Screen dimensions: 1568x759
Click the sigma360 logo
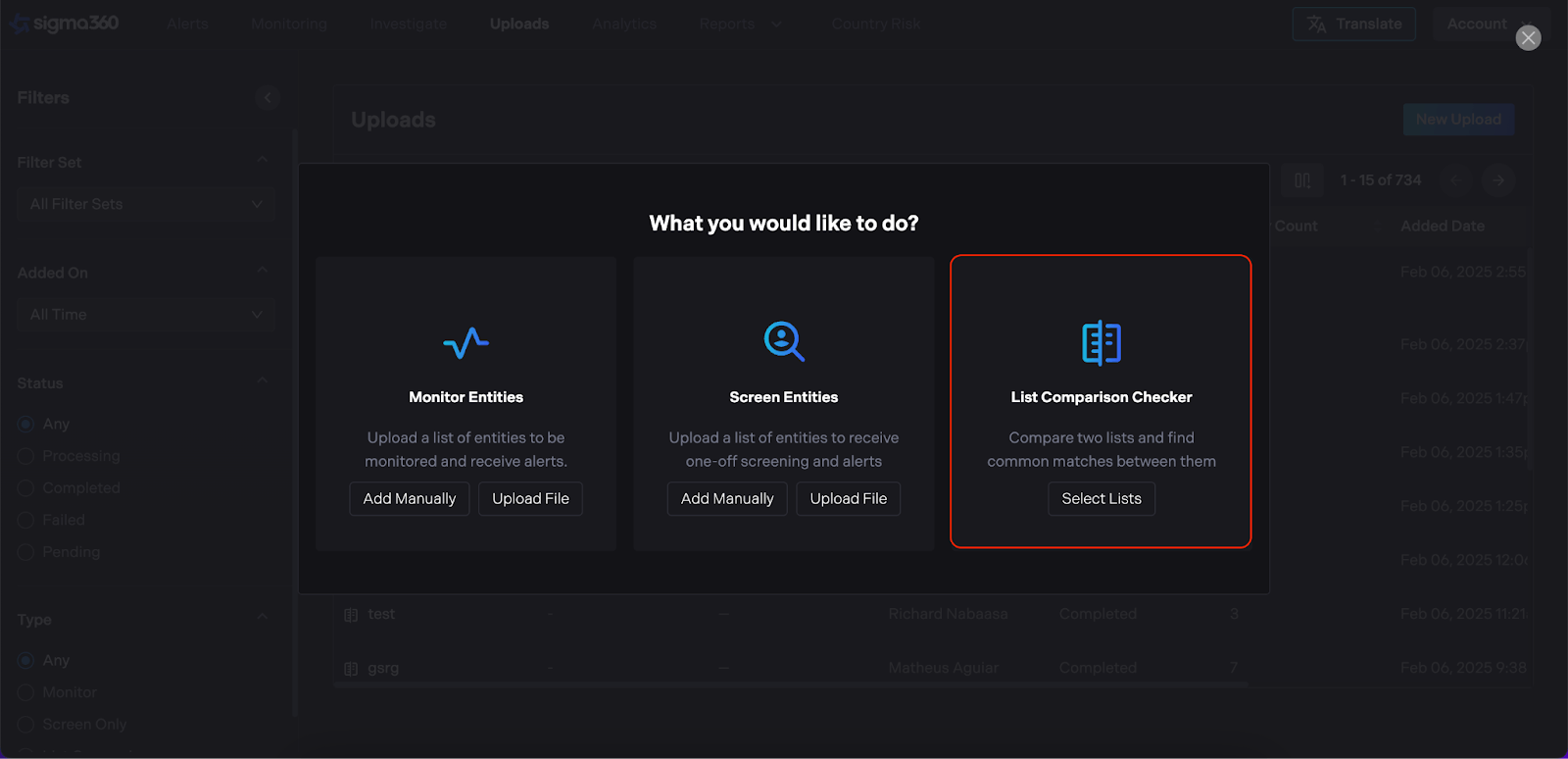[65, 24]
